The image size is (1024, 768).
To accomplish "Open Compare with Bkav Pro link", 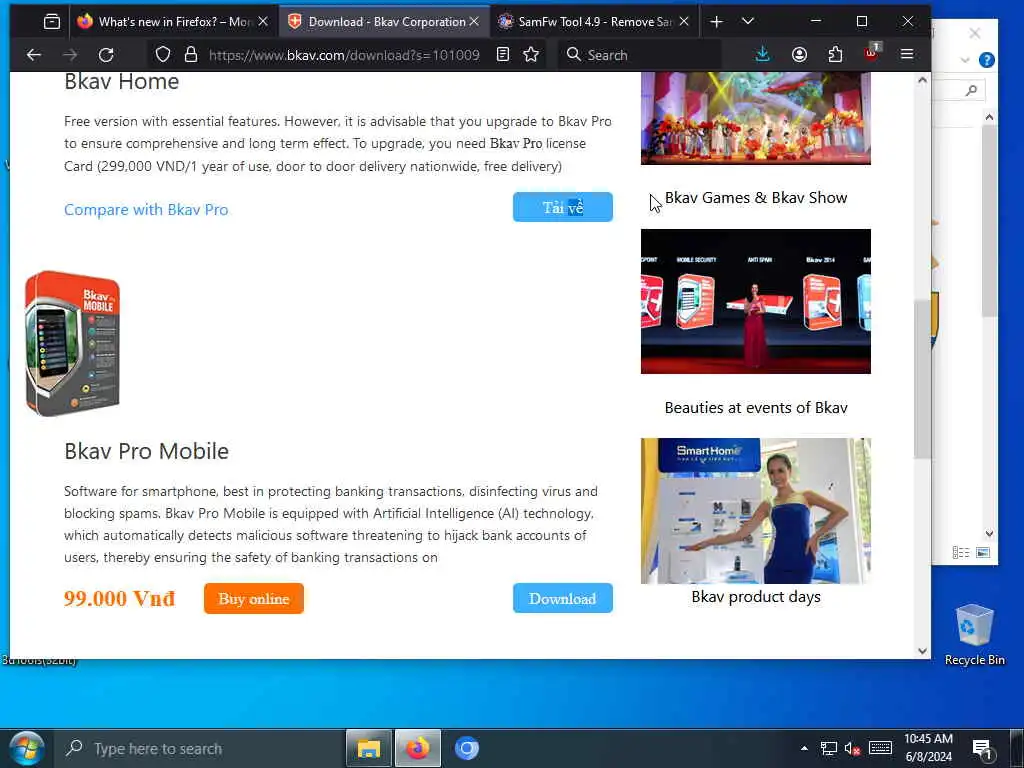I will (x=146, y=210).
